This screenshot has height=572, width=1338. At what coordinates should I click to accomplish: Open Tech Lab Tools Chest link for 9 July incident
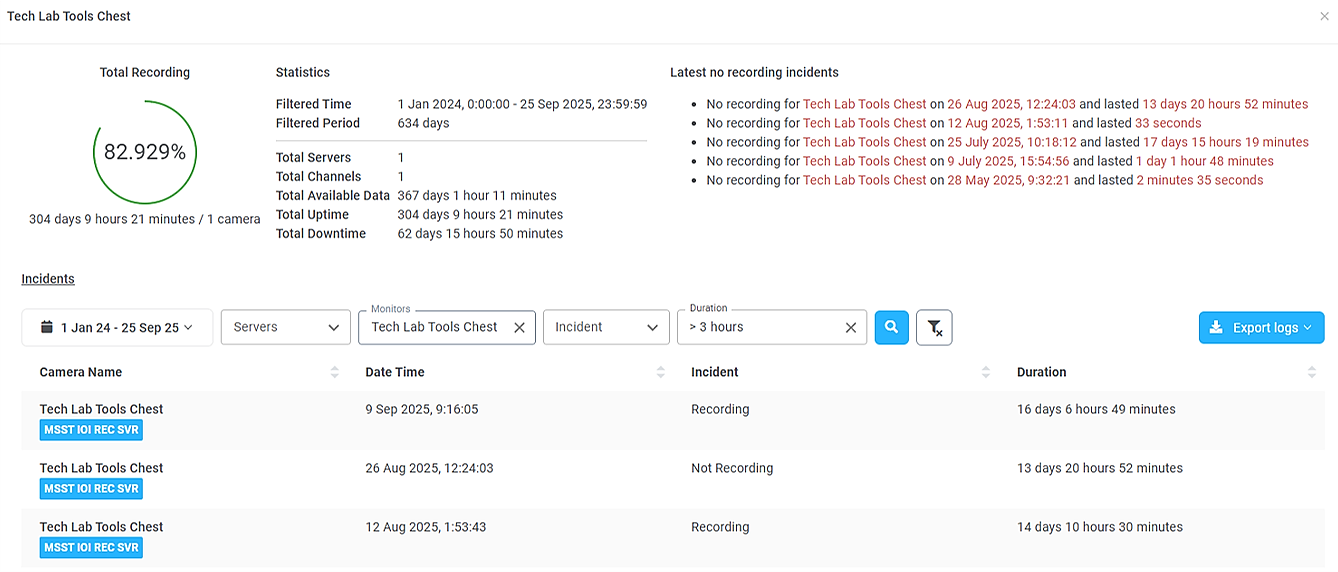864,161
